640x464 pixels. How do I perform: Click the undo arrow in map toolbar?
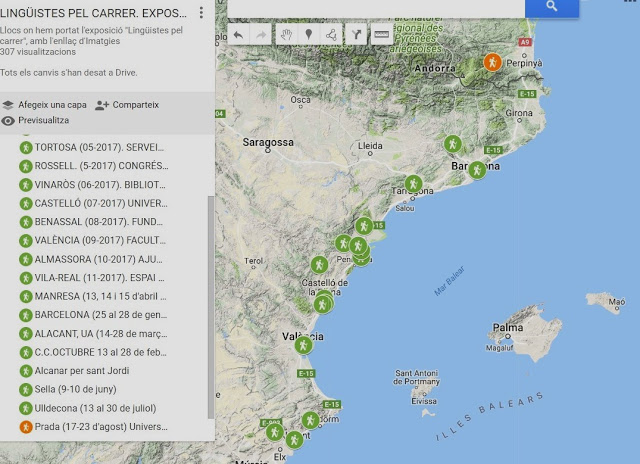238,35
